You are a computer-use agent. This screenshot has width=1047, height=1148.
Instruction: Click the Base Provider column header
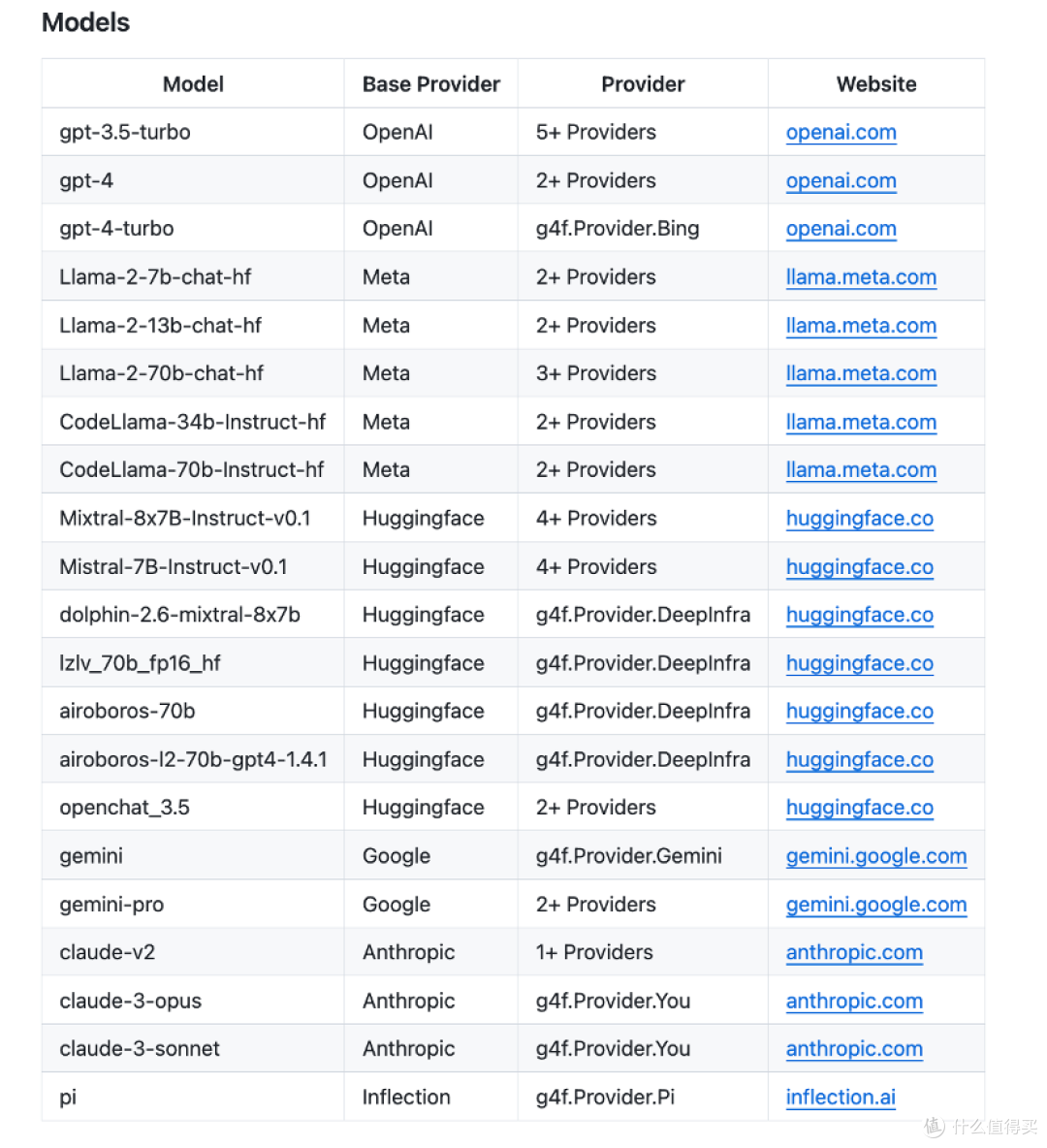431,84
